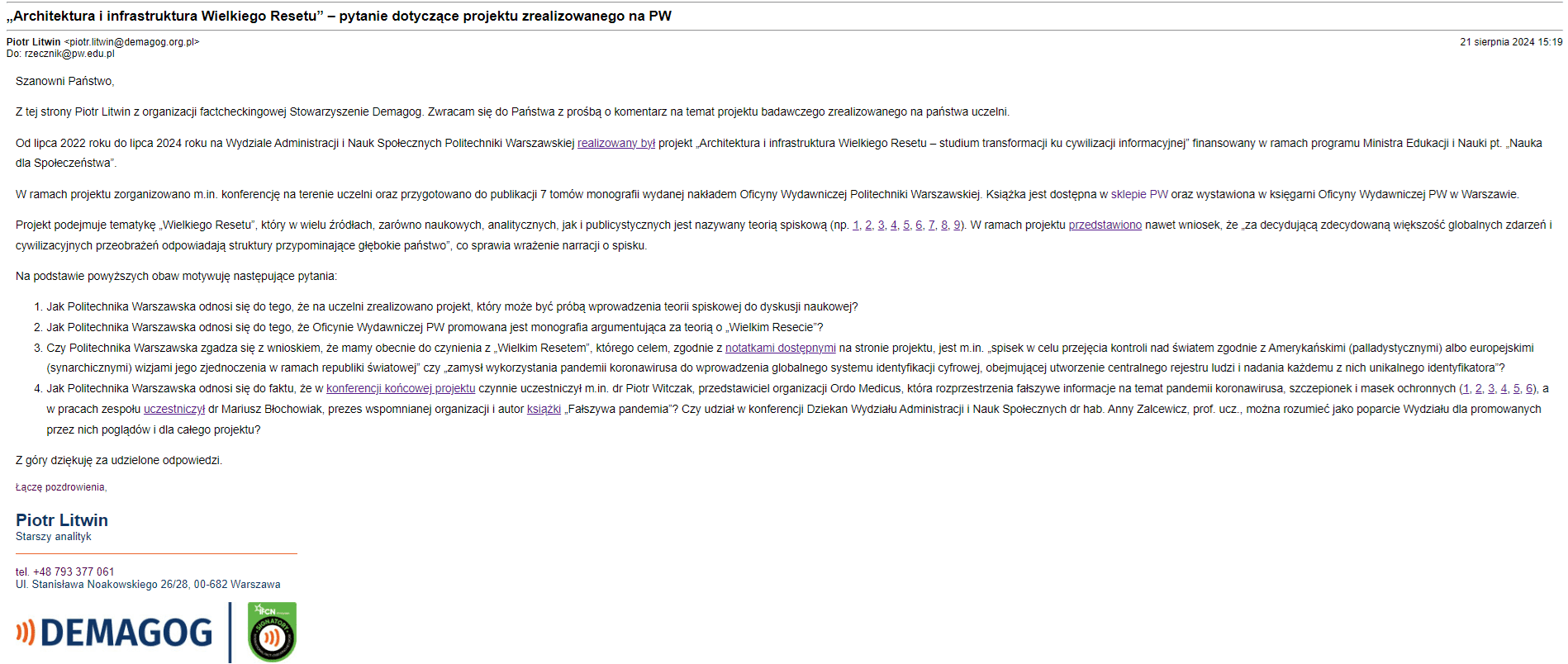Follow the "przedstawiono" link

(1105, 225)
